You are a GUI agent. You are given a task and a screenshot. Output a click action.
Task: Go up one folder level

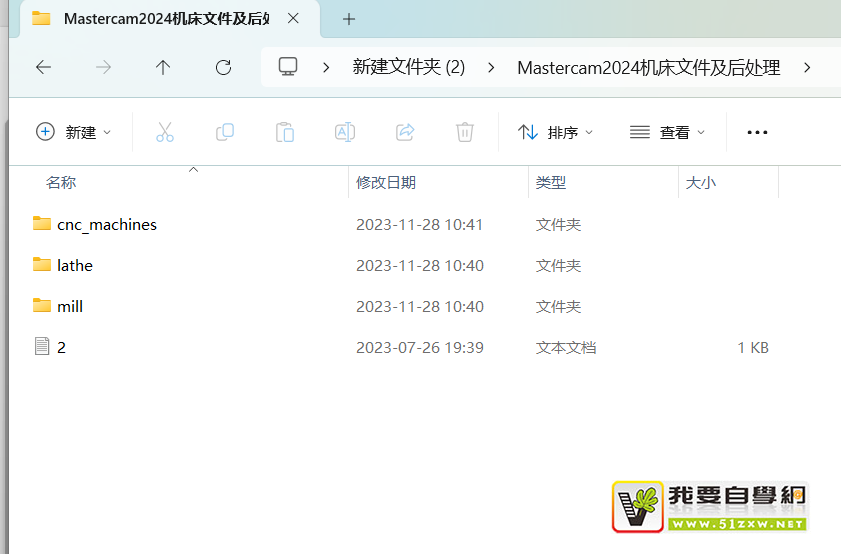click(x=163, y=67)
